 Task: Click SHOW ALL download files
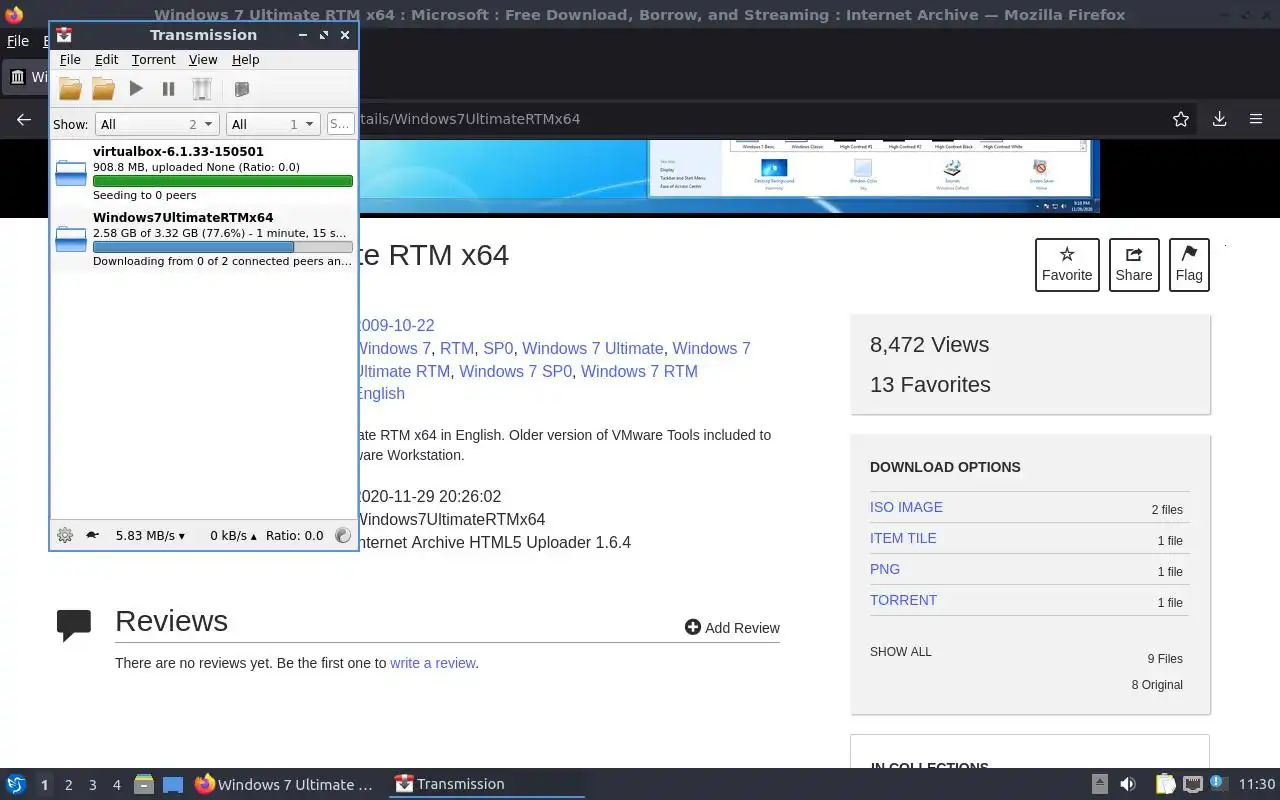(x=901, y=651)
